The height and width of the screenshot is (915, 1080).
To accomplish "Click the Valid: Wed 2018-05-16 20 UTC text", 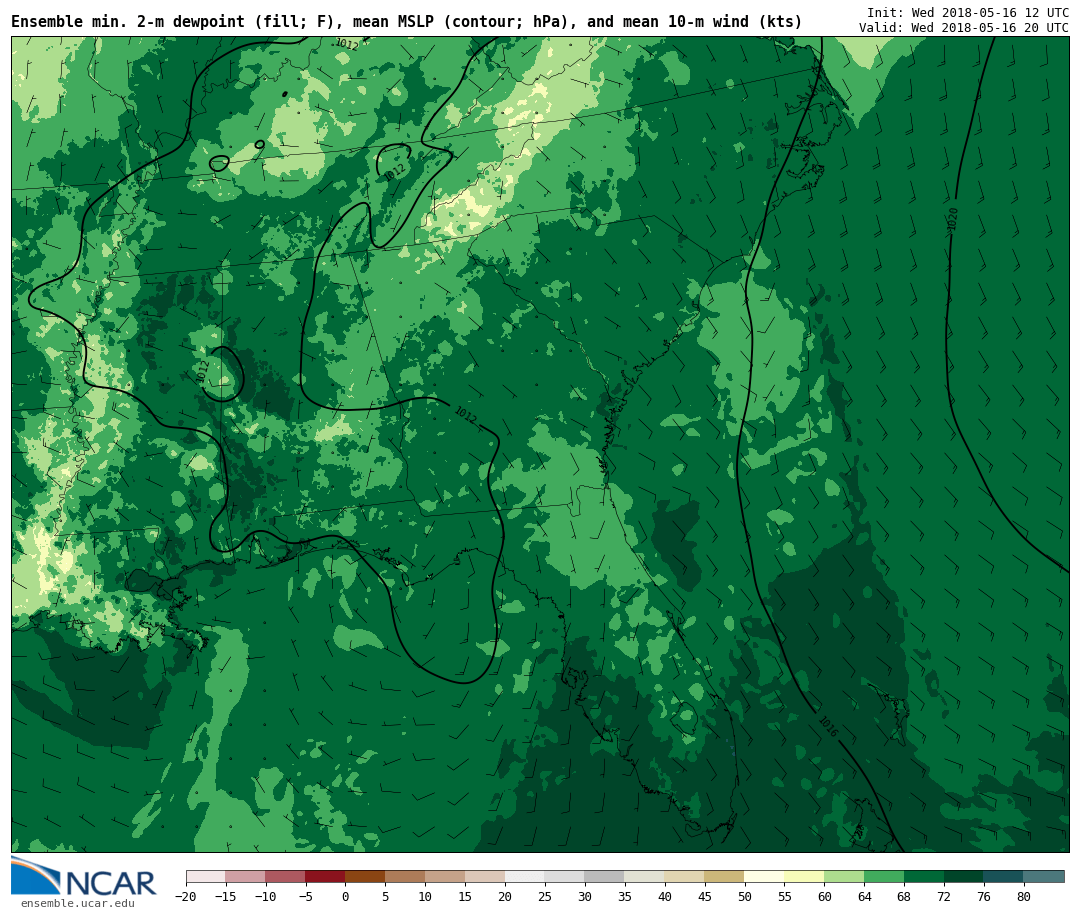I will (964, 28).
